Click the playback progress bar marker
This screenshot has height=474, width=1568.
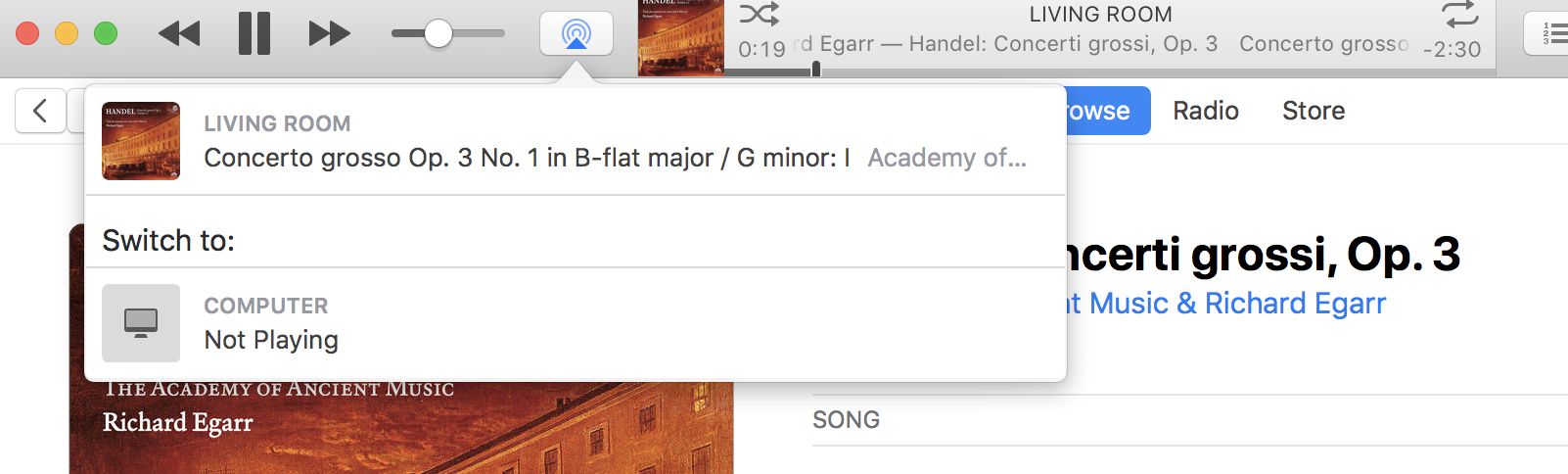[x=816, y=69]
